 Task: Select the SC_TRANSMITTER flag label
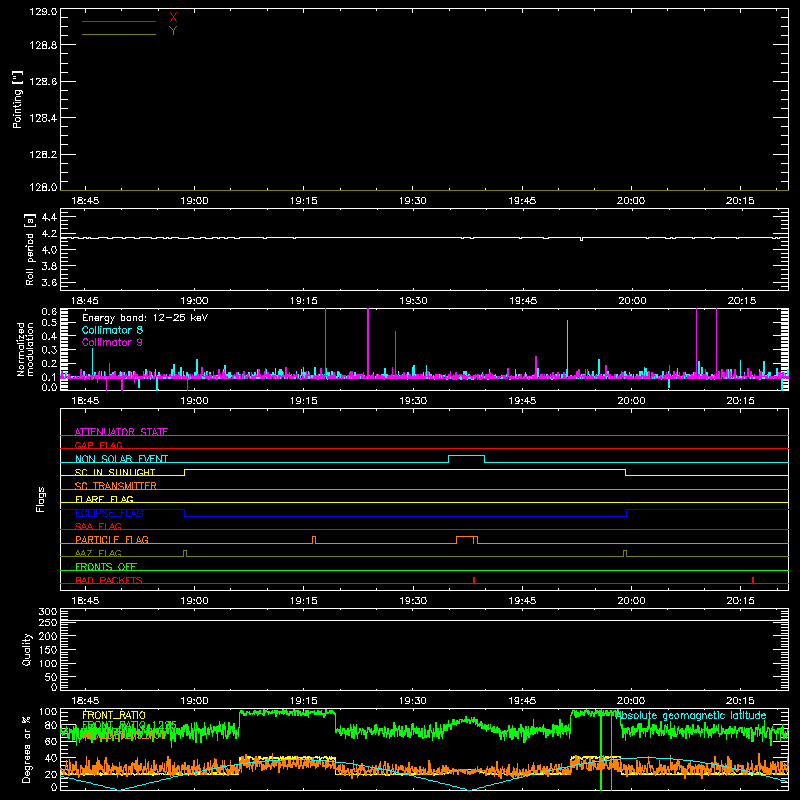pos(116,485)
